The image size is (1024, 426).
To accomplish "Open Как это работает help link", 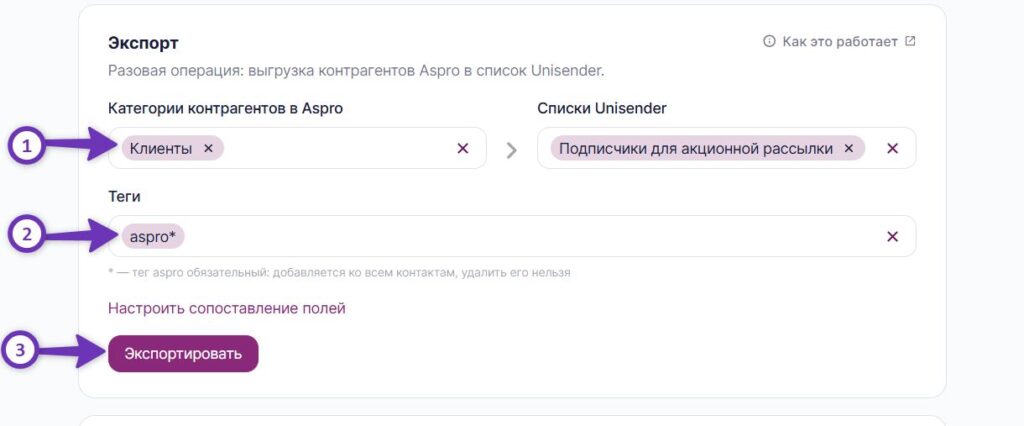I will (x=840, y=42).
